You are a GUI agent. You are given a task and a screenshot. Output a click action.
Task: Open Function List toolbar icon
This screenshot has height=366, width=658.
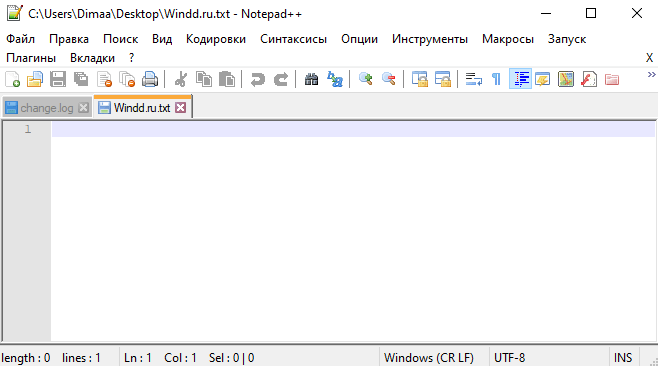pyautogui.click(x=589, y=79)
